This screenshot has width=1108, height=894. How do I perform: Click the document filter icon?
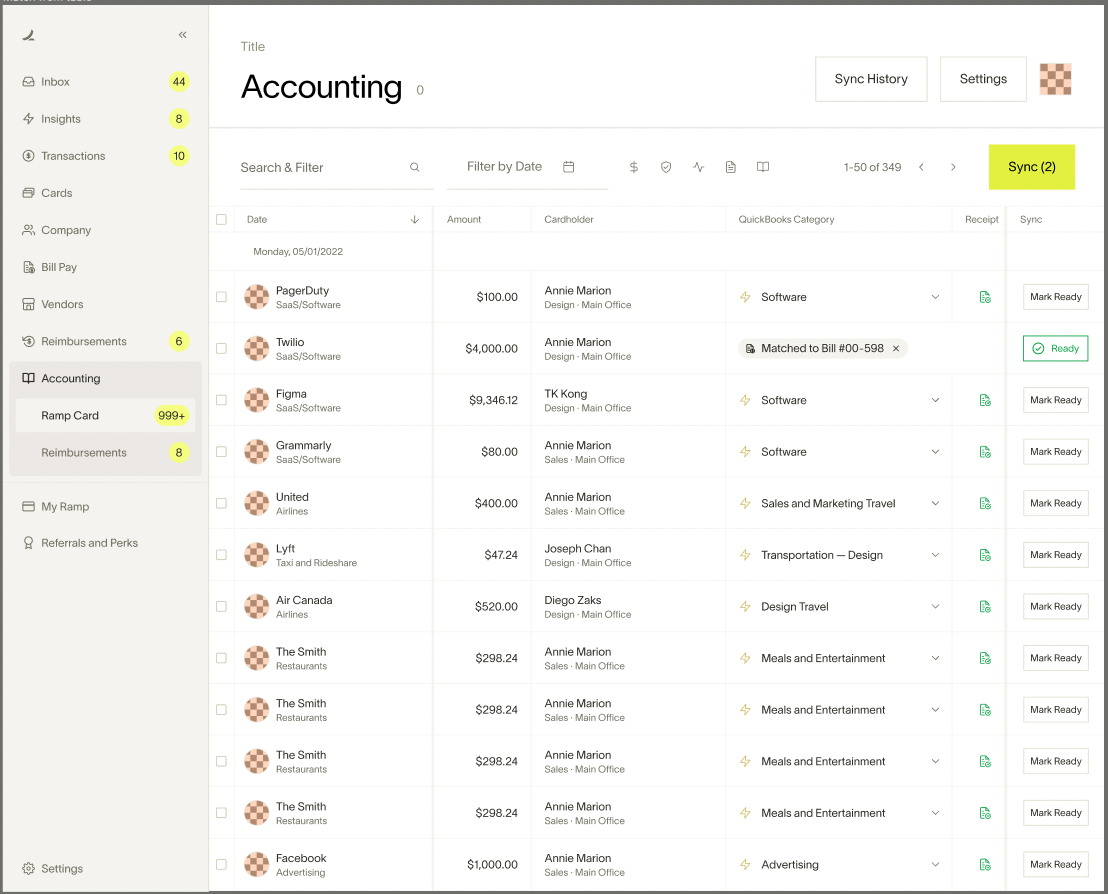[731, 167]
